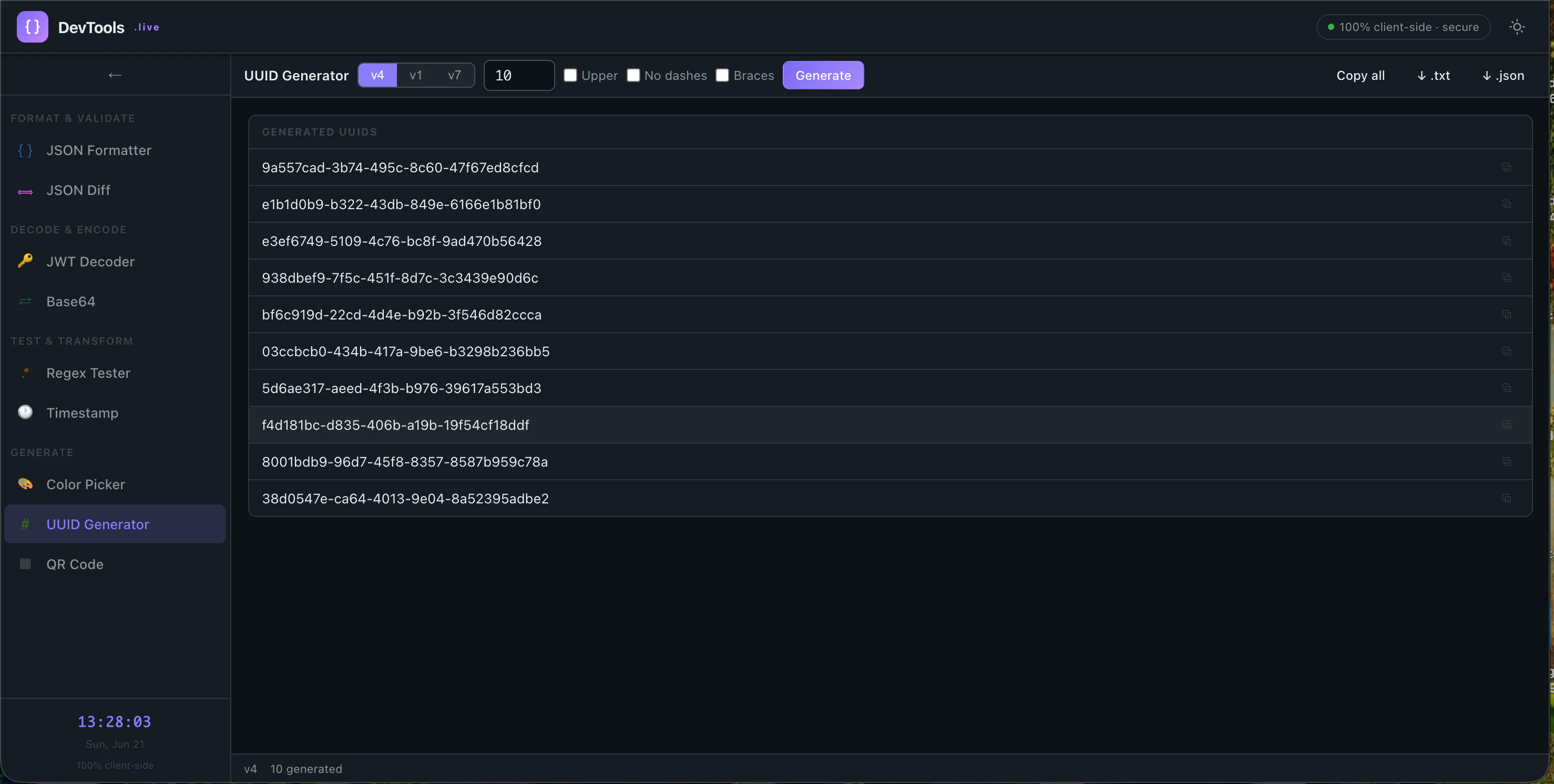Enable the No dashes checkbox
This screenshot has width=1554, height=784.
pyautogui.click(x=633, y=75)
